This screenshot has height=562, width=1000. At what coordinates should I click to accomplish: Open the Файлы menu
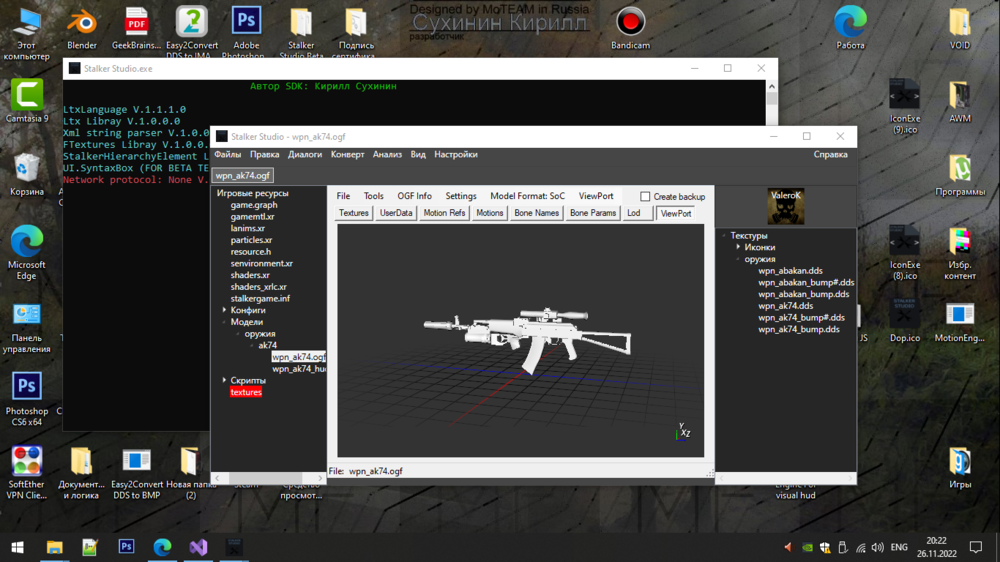pyautogui.click(x=228, y=155)
